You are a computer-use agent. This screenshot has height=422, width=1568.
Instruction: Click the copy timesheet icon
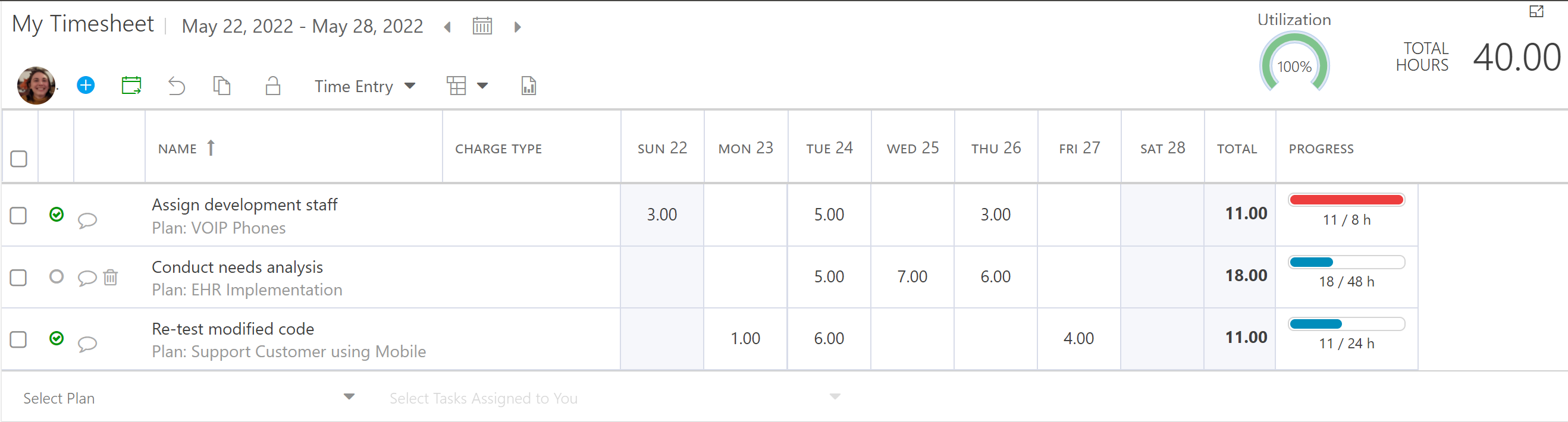pyautogui.click(x=222, y=86)
